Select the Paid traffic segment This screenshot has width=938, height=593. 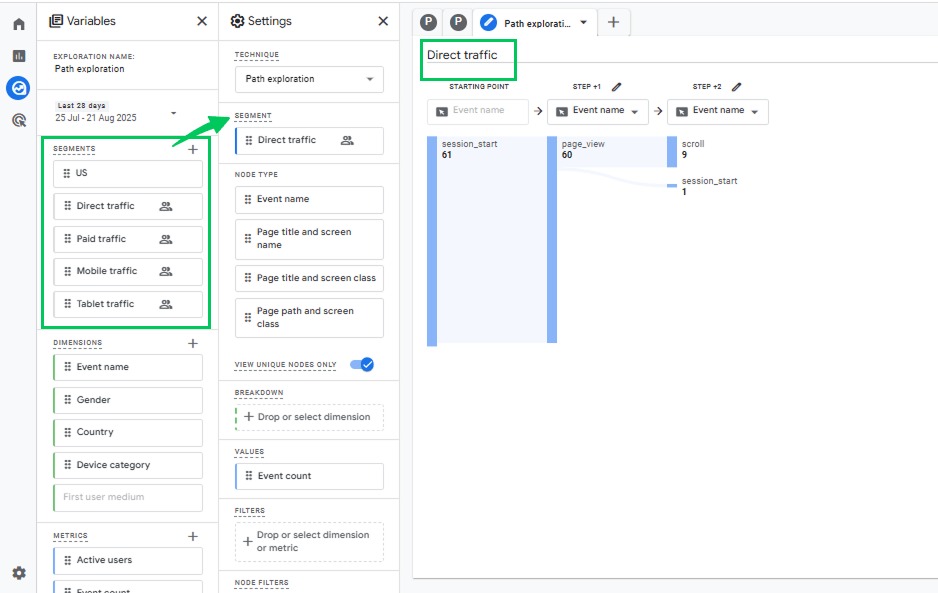pyautogui.click(x=128, y=239)
